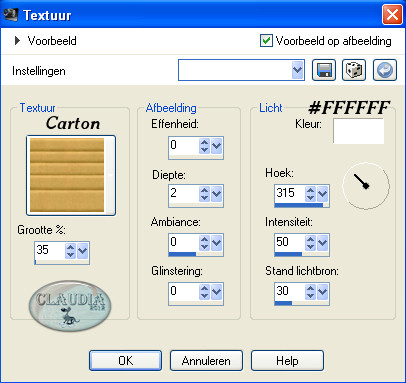Open the Intensiteit slider dropdown arrow
Image resolution: width=406 pixels, height=383 pixels.
[x=322, y=242]
